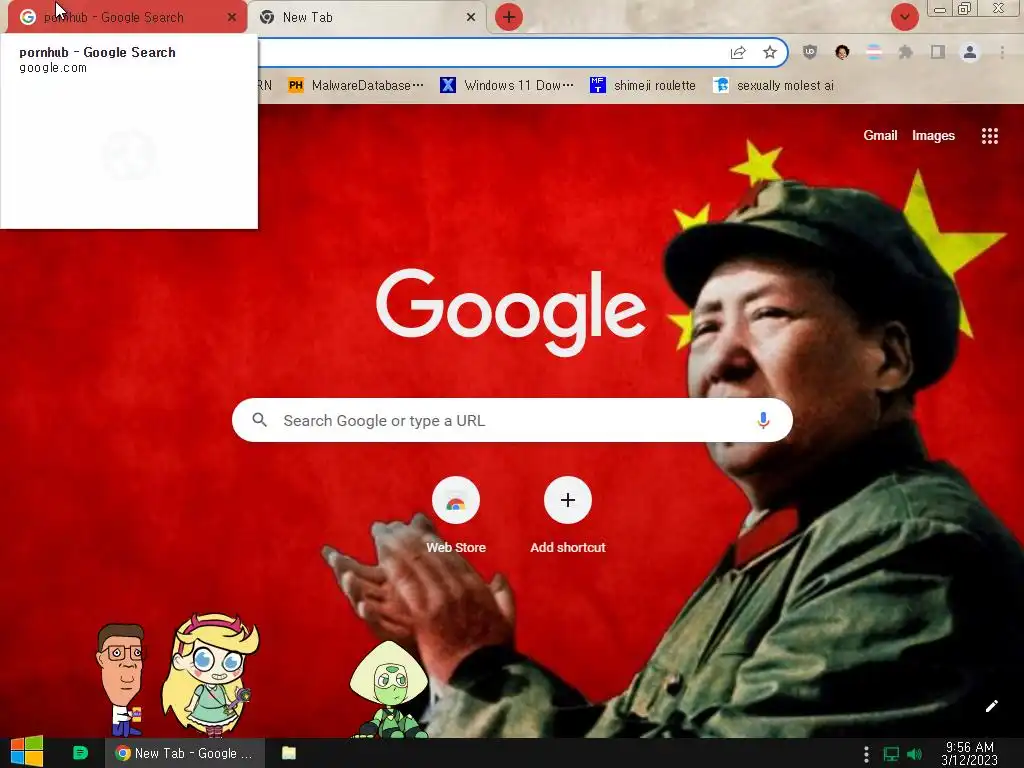Viewport: 1024px width, 768px height.
Task: Click the striped flag extension icon
Action: pyautogui.click(x=874, y=52)
